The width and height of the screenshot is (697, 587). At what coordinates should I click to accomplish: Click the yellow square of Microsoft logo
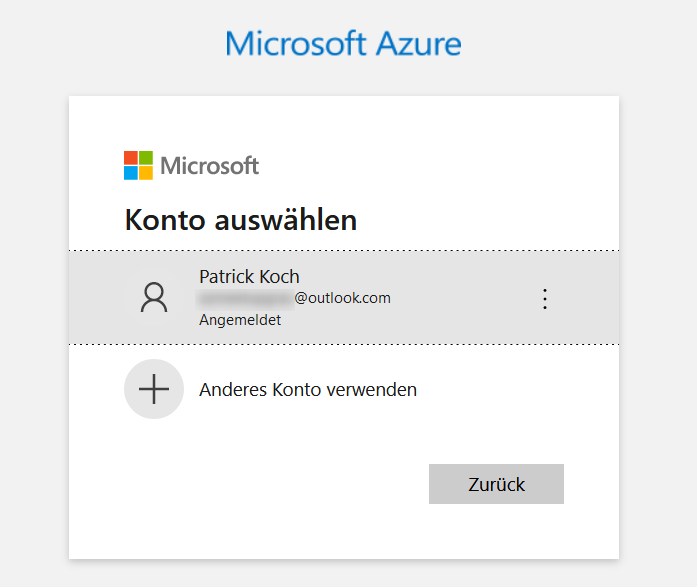(x=146, y=173)
